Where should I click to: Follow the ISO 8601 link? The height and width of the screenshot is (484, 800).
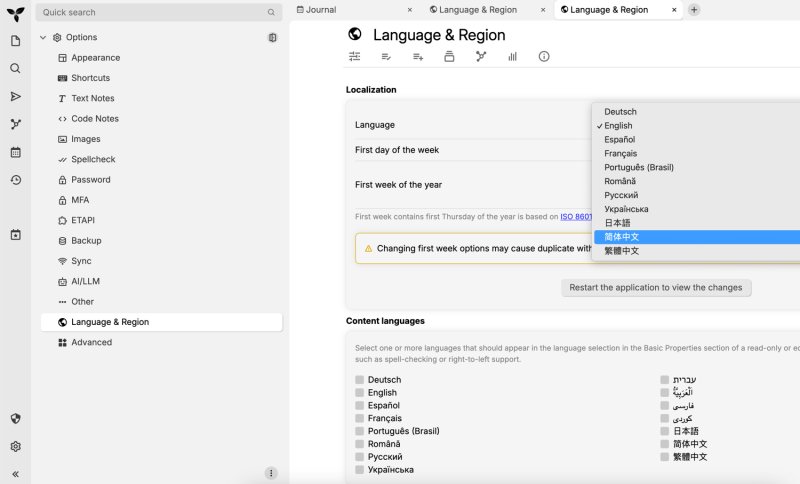576,216
